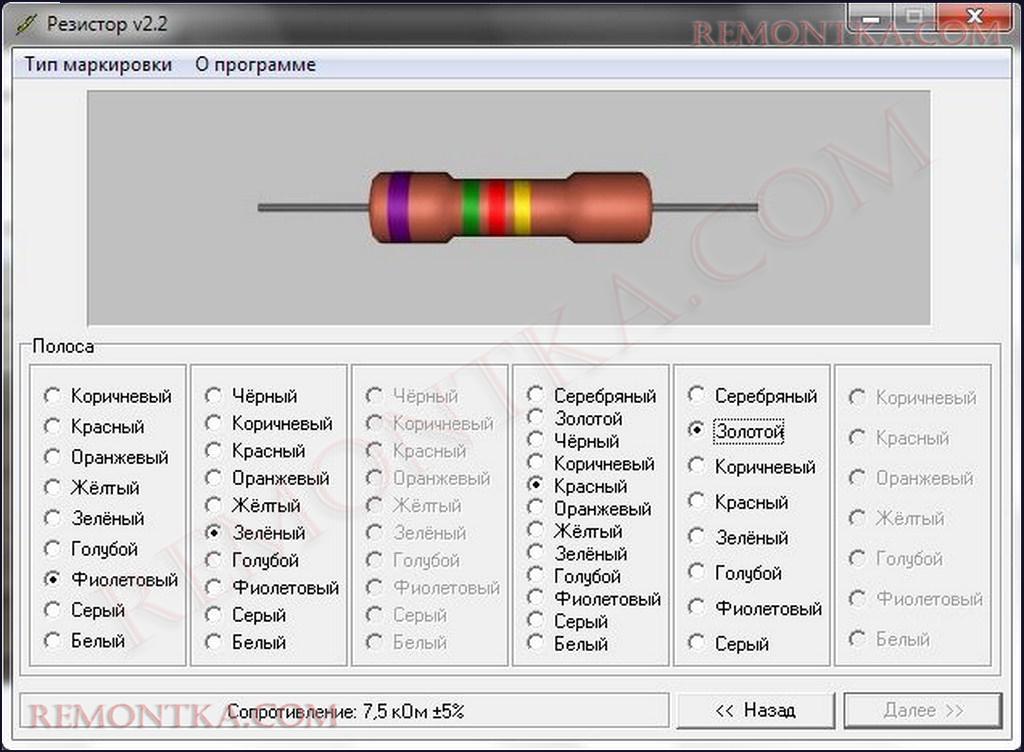Choose Голубой in the fifth band column
Viewport: 1024px width, 752px height.
coord(697,573)
